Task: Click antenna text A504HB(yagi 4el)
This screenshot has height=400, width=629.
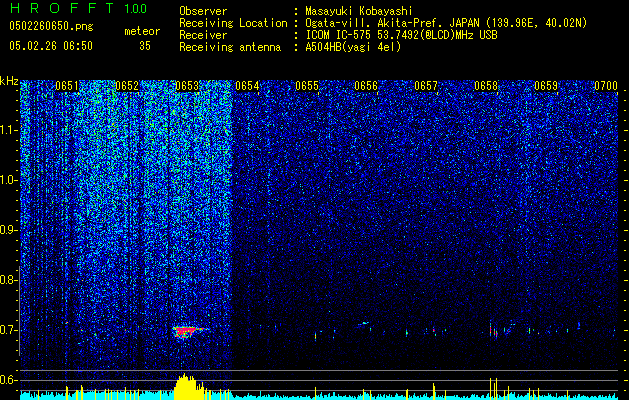Action: pos(353,47)
